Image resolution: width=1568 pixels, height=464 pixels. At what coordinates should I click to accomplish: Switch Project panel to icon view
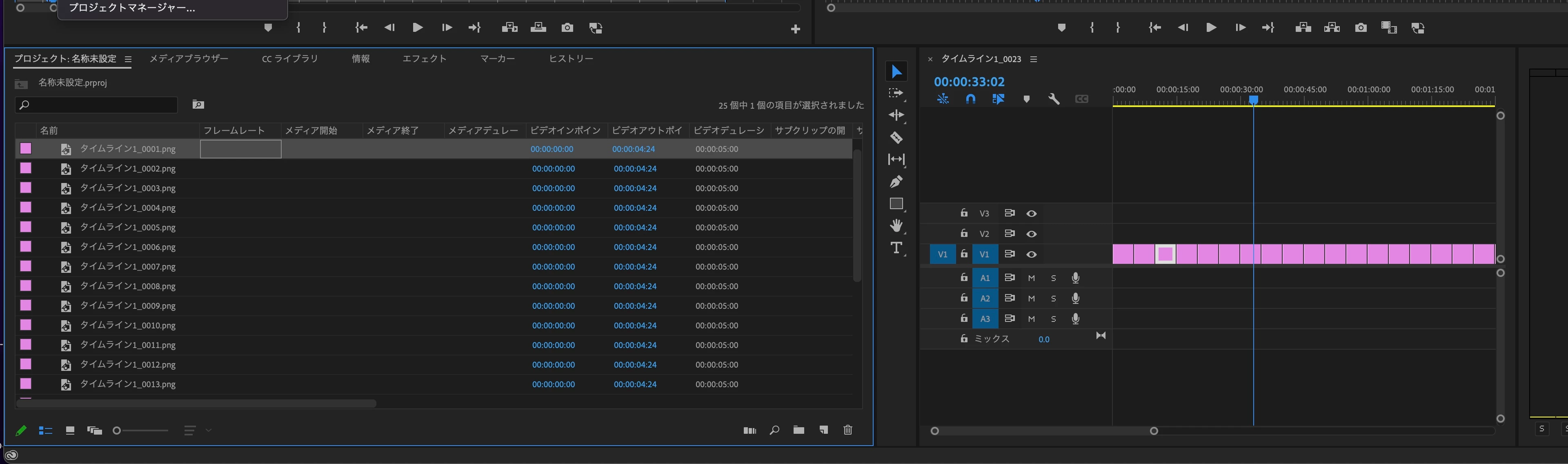click(70, 431)
